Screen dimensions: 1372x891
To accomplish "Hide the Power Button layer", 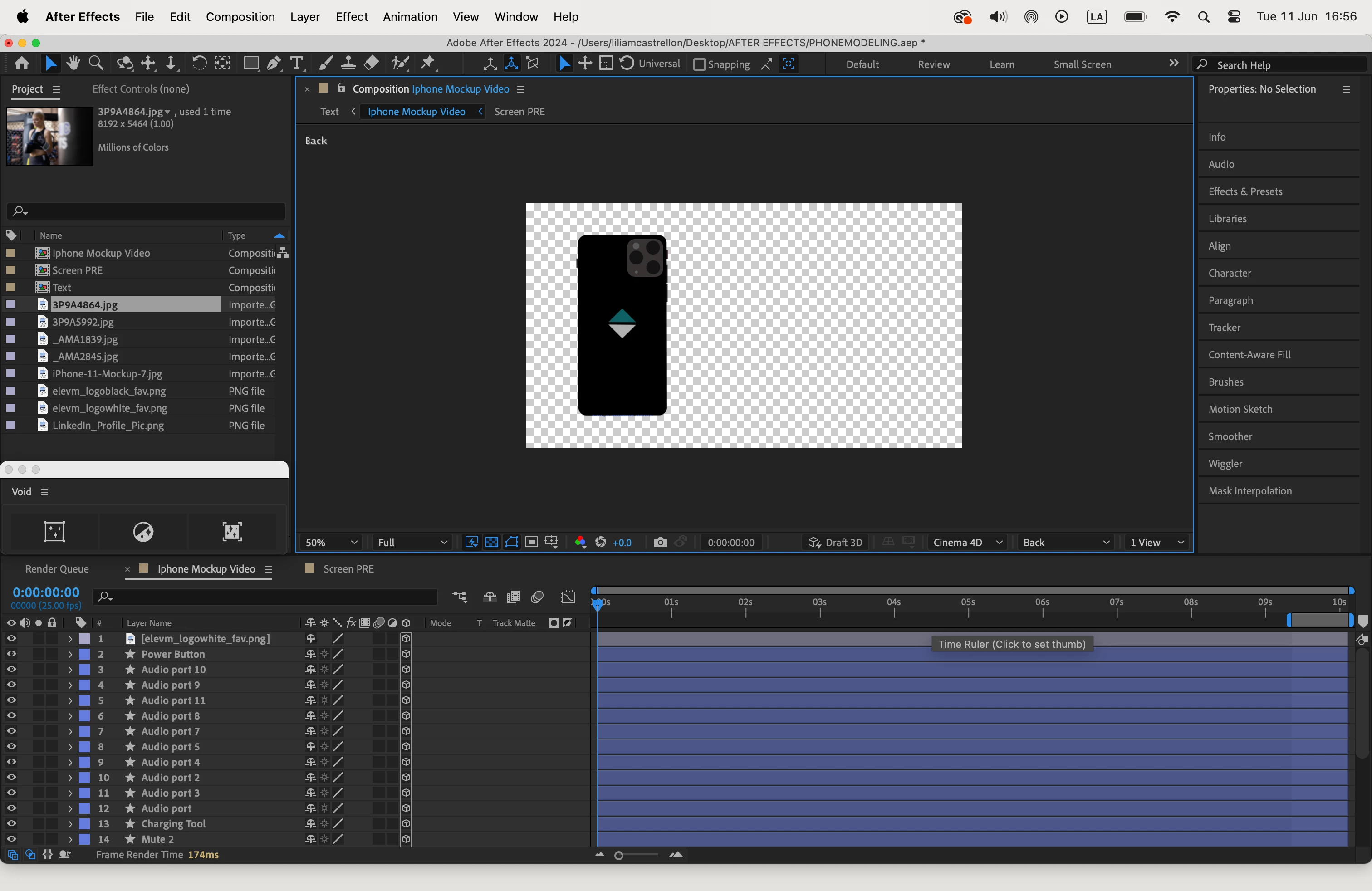I will (x=11, y=654).
